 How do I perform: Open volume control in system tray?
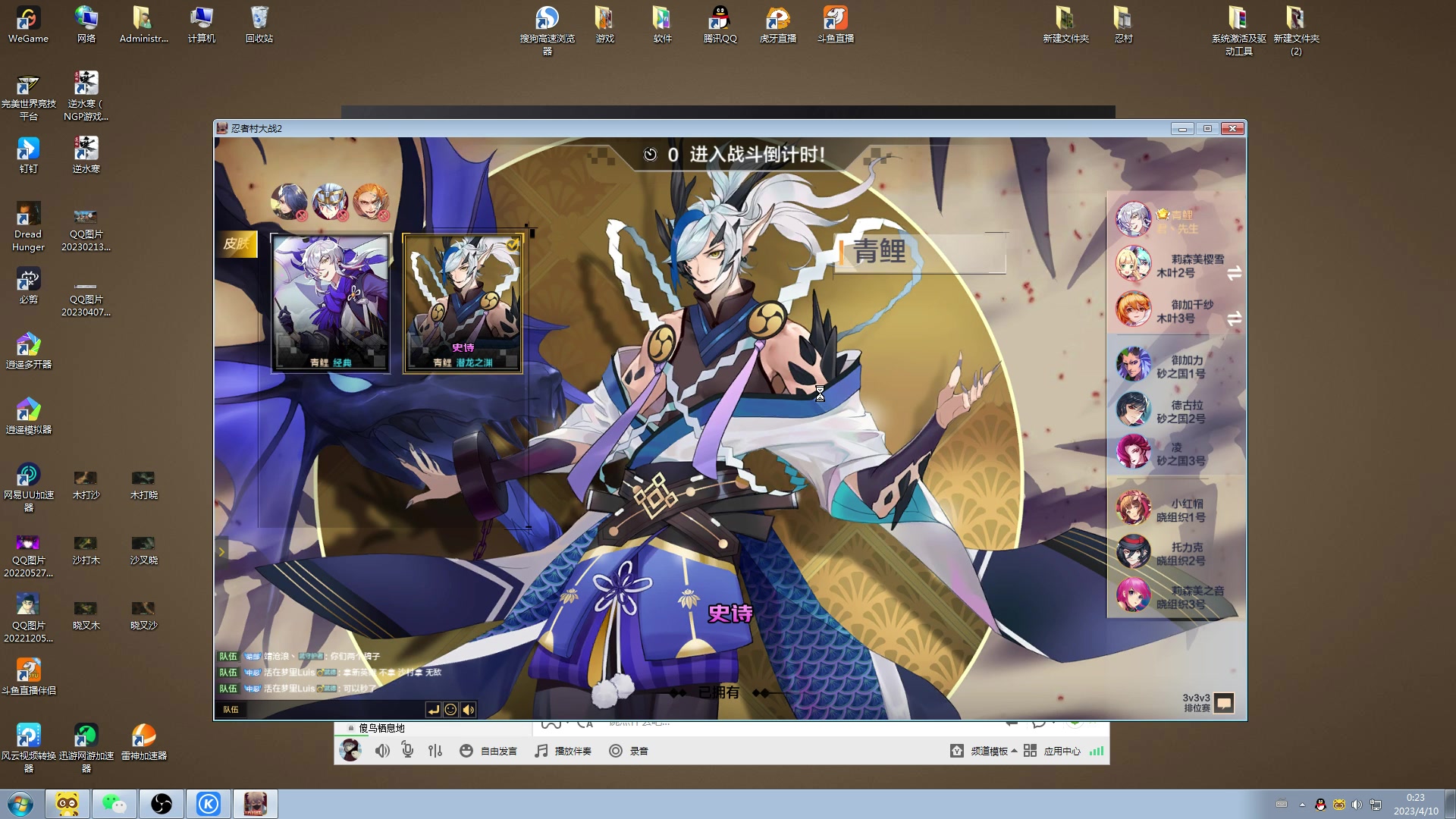click(1357, 805)
